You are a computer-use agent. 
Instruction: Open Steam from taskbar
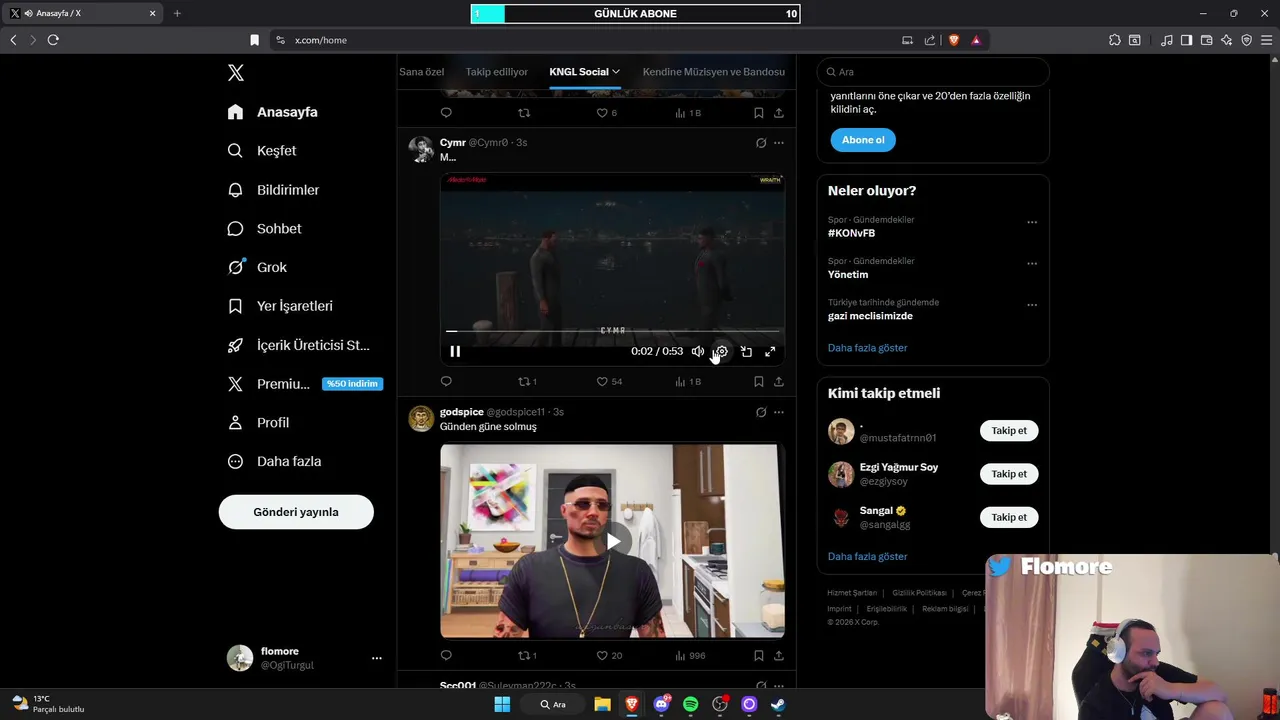click(778, 704)
